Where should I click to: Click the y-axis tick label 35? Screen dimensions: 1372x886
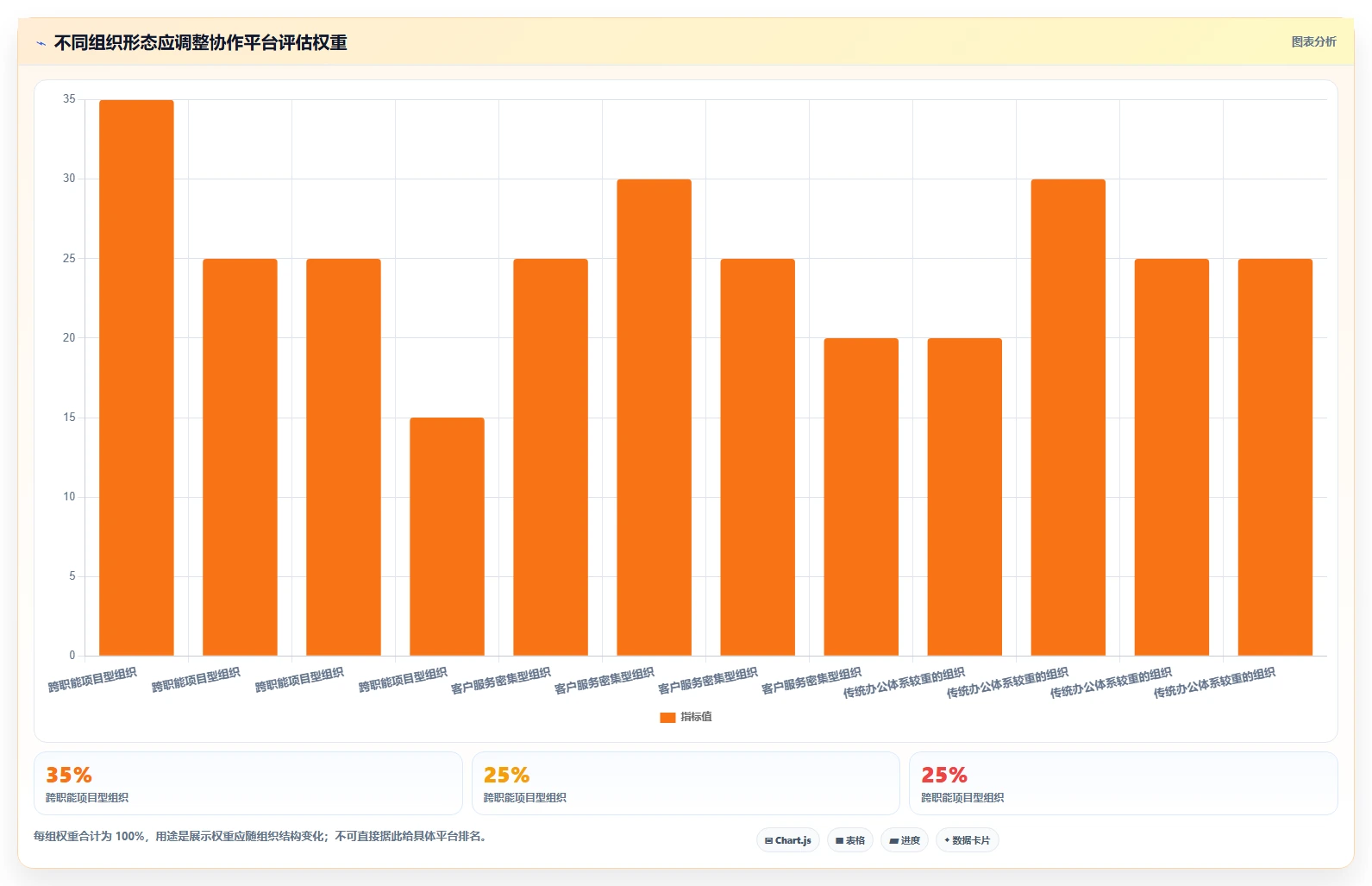[69, 99]
